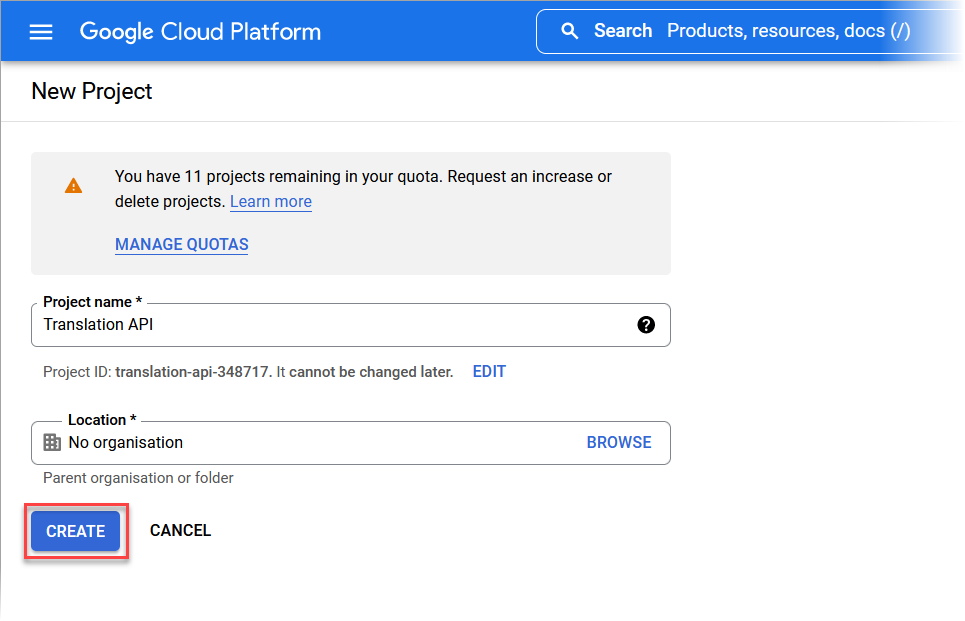Click the Project name help question-mark icon
Viewport: 965px width, 621px height.
(x=646, y=324)
